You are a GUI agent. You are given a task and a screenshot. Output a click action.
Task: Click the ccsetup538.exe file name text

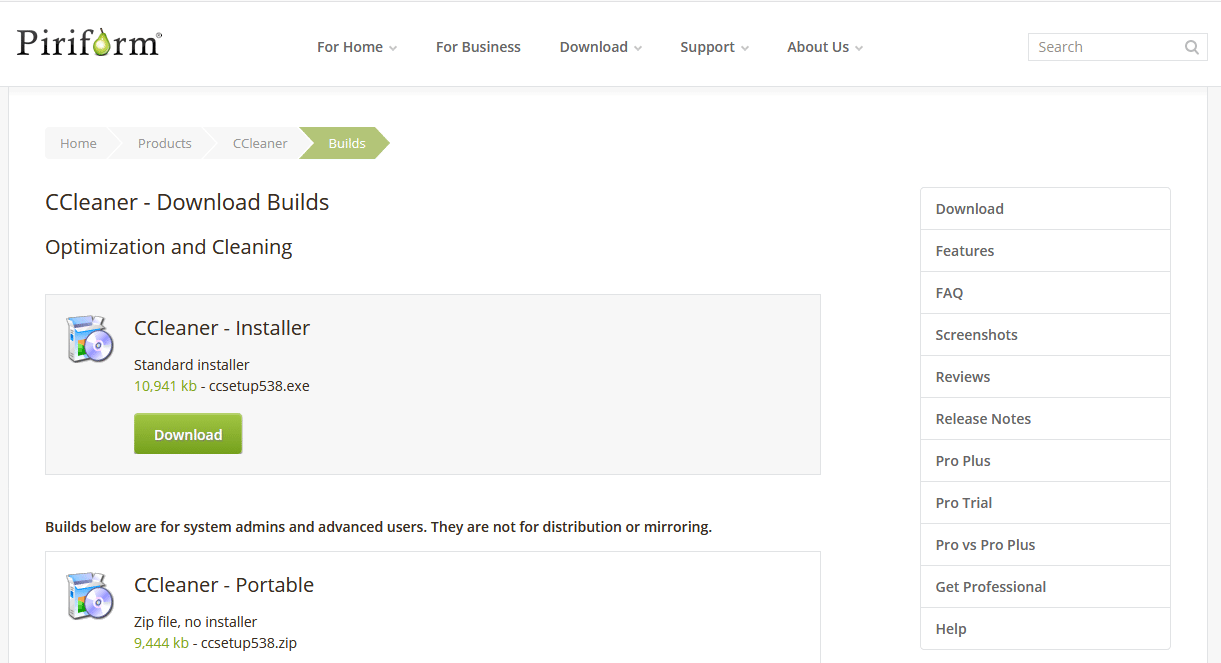coord(259,386)
